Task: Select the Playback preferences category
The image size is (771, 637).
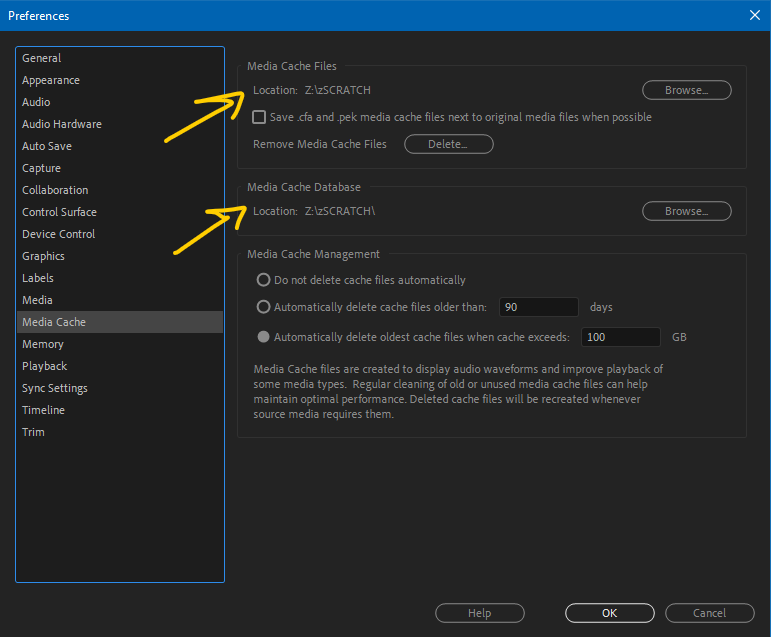Action: coord(45,366)
